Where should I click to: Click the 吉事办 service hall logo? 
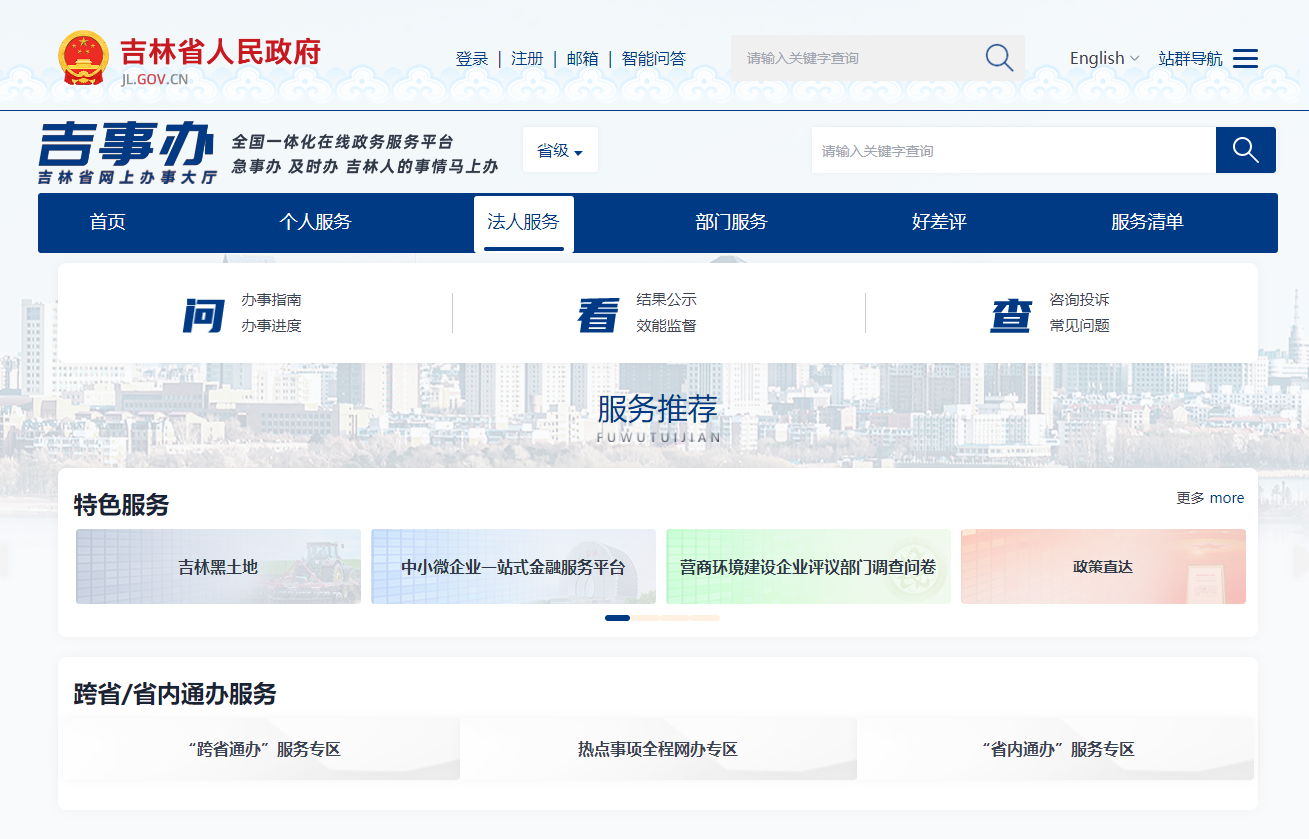[127, 152]
